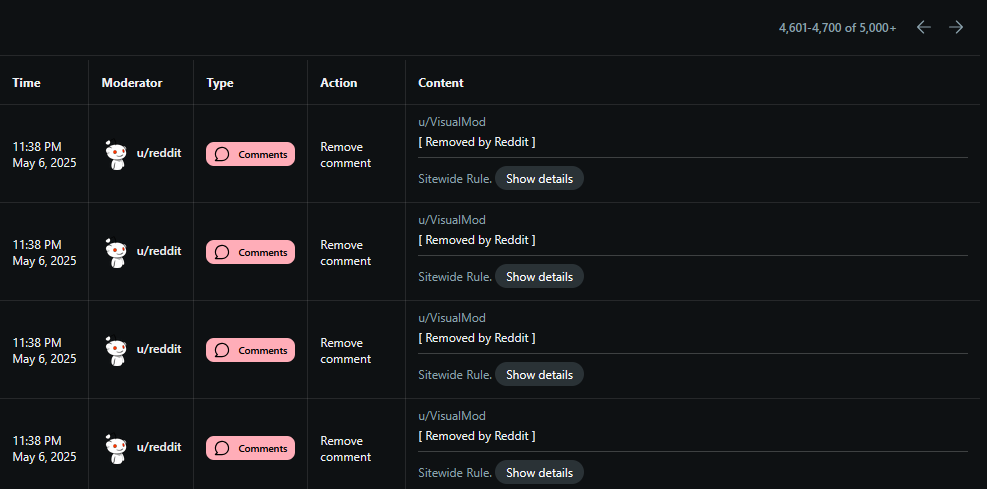Click the Comments badge in the third row
987x489 pixels.
pos(251,351)
